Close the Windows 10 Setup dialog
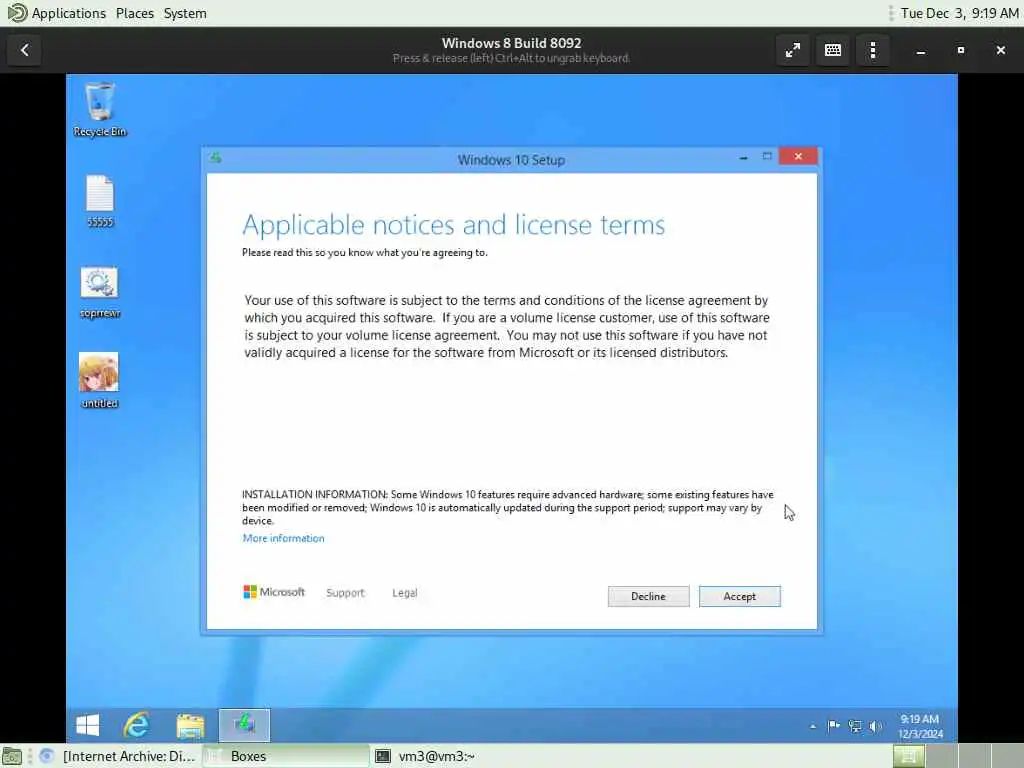 (798, 156)
